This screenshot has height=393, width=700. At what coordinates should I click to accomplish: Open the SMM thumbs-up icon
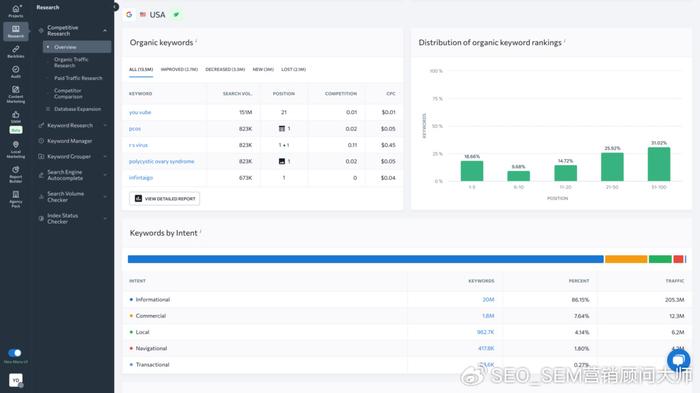(16, 114)
